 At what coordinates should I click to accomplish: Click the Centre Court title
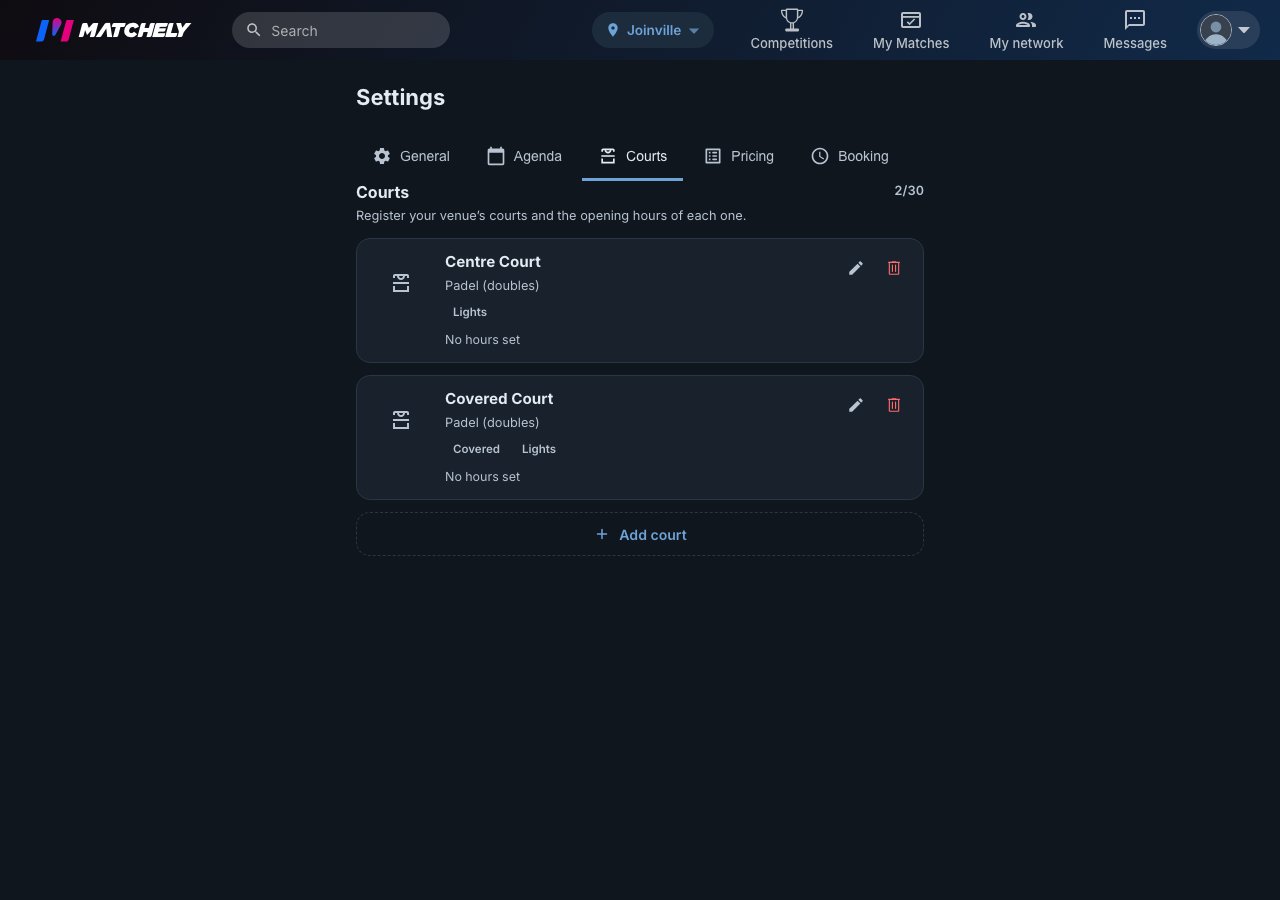493,262
